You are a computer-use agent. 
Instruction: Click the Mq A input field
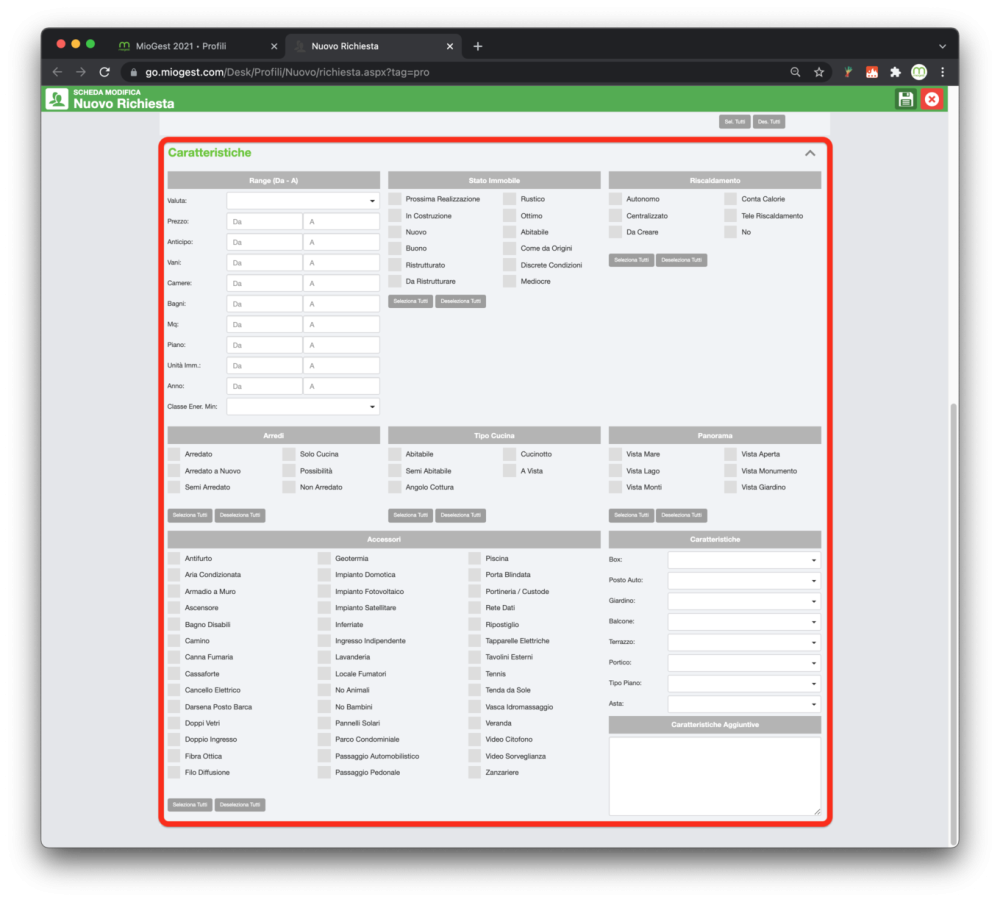(x=341, y=325)
